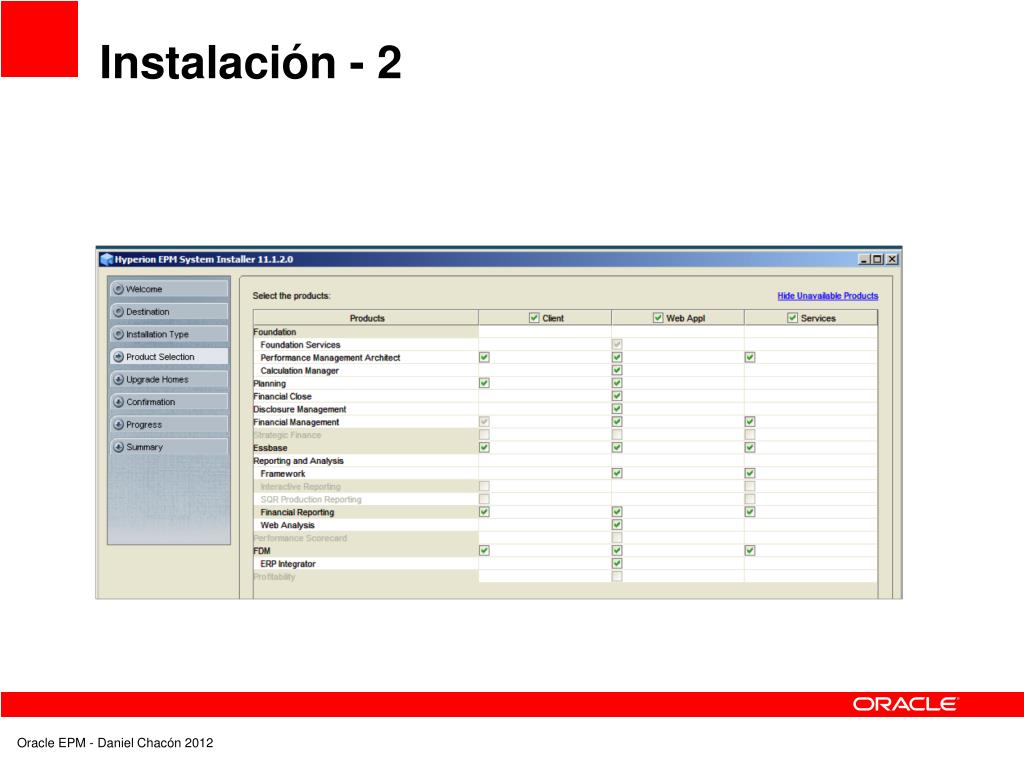Click the Progress step icon
This screenshot has height=768, width=1024.
coord(118,424)
